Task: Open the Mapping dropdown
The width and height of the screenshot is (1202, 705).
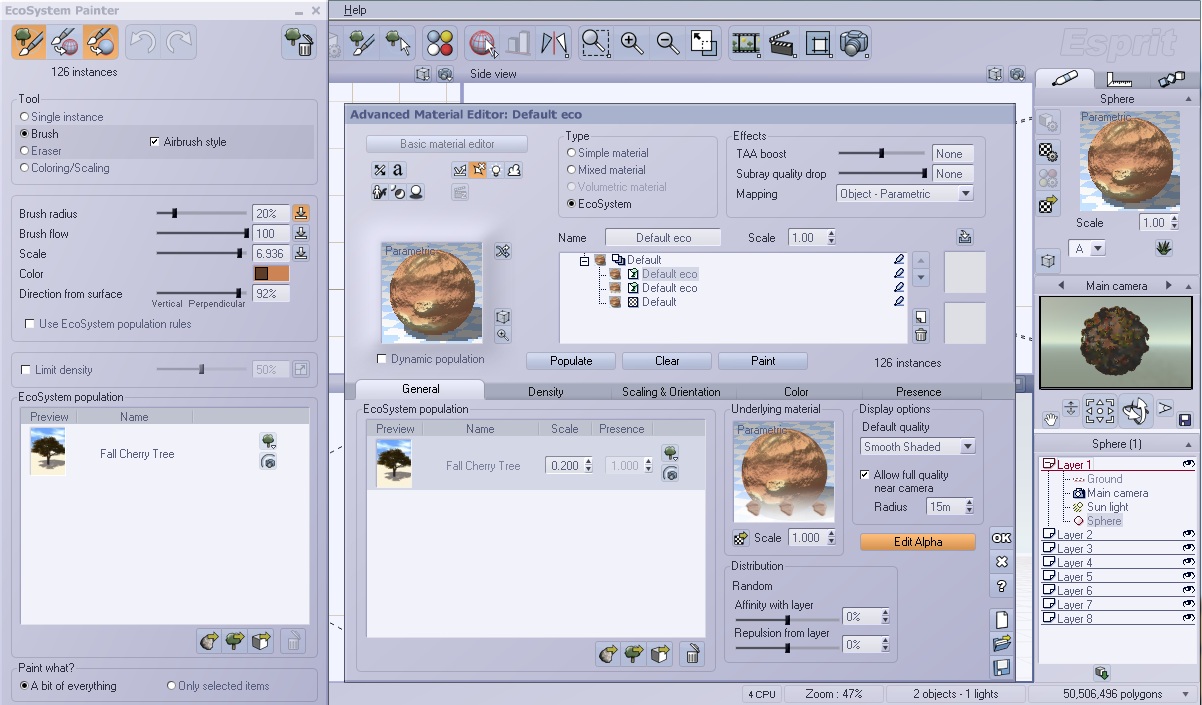Action: [x=965, y=194]
